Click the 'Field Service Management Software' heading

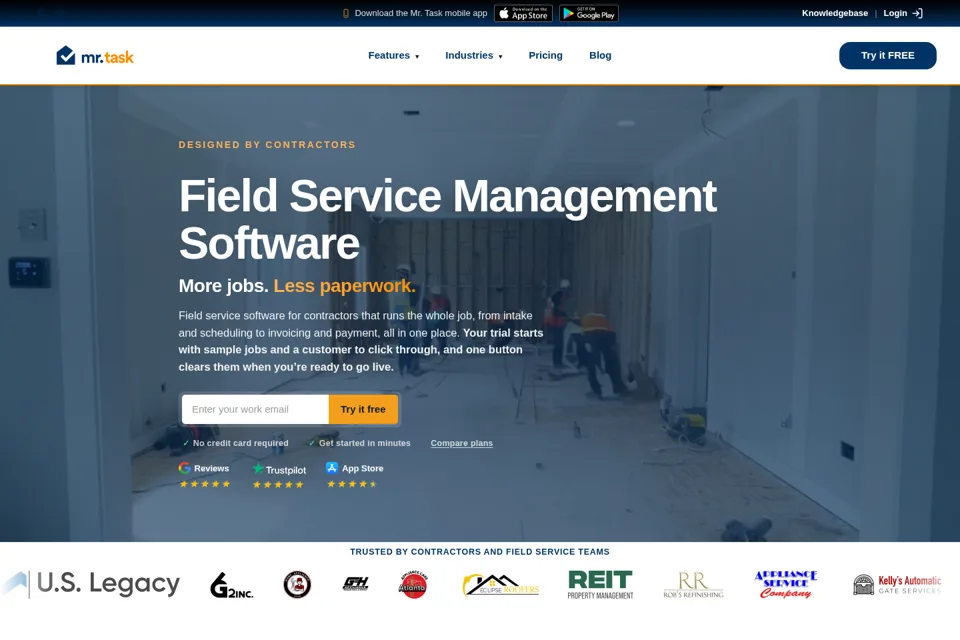click(448, 219)
